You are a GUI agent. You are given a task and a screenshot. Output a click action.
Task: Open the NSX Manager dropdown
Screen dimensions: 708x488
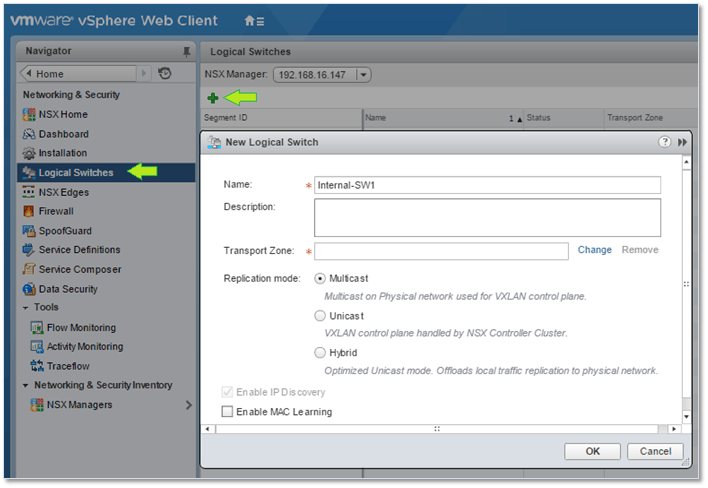tap(363, 75)
